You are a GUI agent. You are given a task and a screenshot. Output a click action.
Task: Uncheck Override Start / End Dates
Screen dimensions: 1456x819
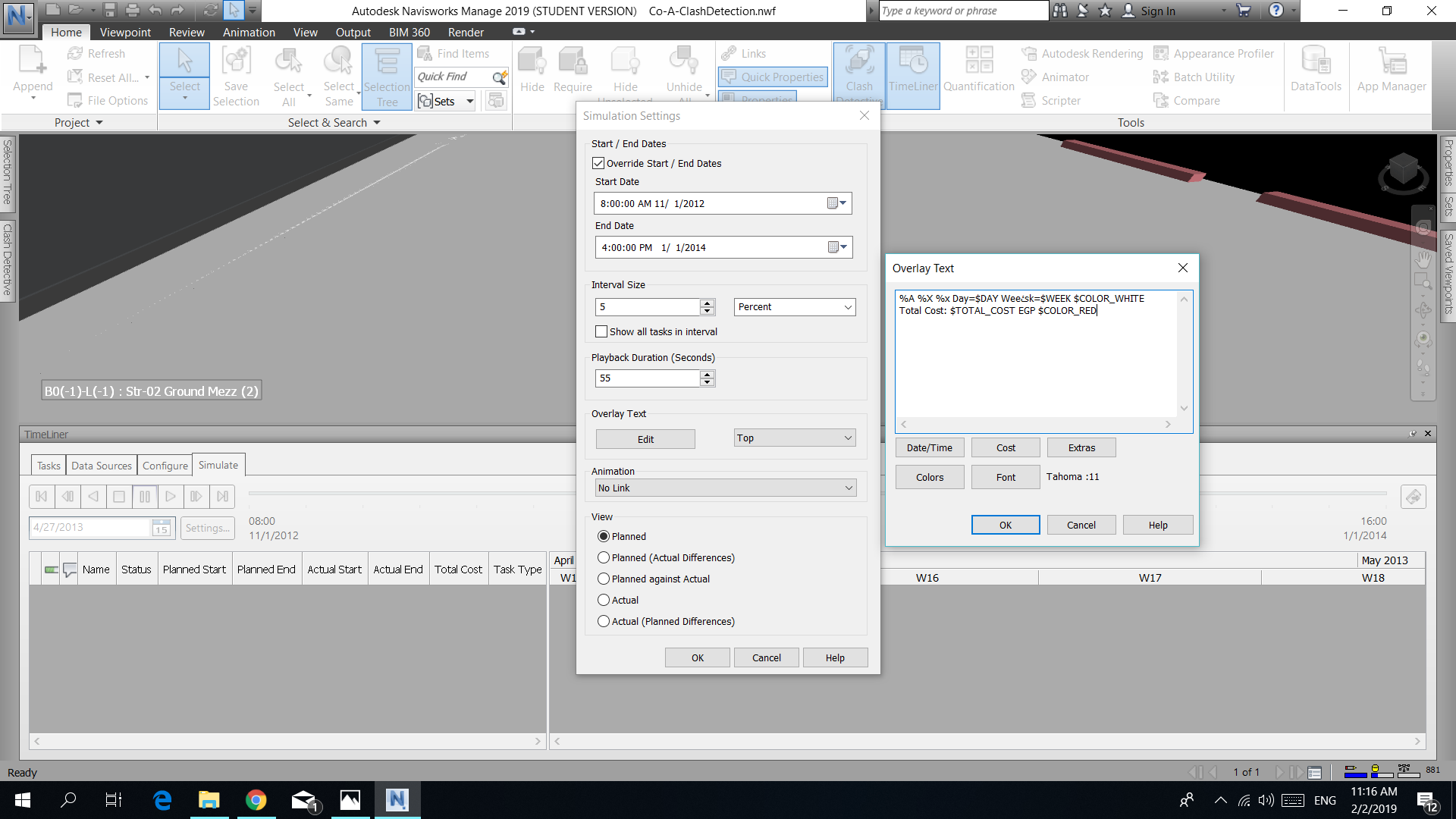click(x=598, y=163)
